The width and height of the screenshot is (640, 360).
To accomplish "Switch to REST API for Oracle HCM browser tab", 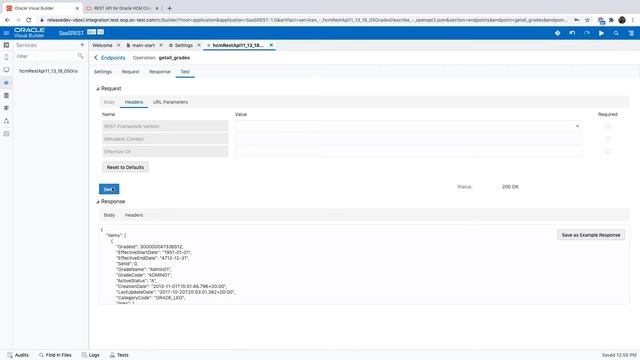I will (x=122, y=8).
